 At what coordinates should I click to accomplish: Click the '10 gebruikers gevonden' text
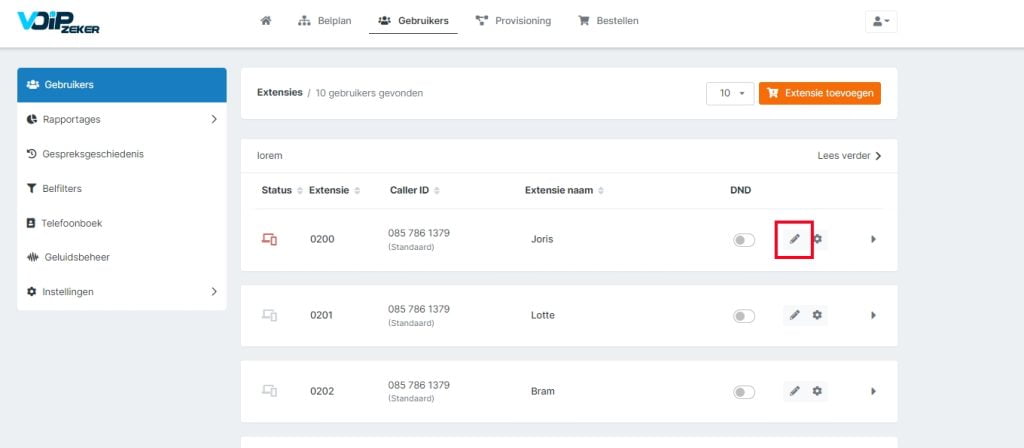click(x=369, y=93)
